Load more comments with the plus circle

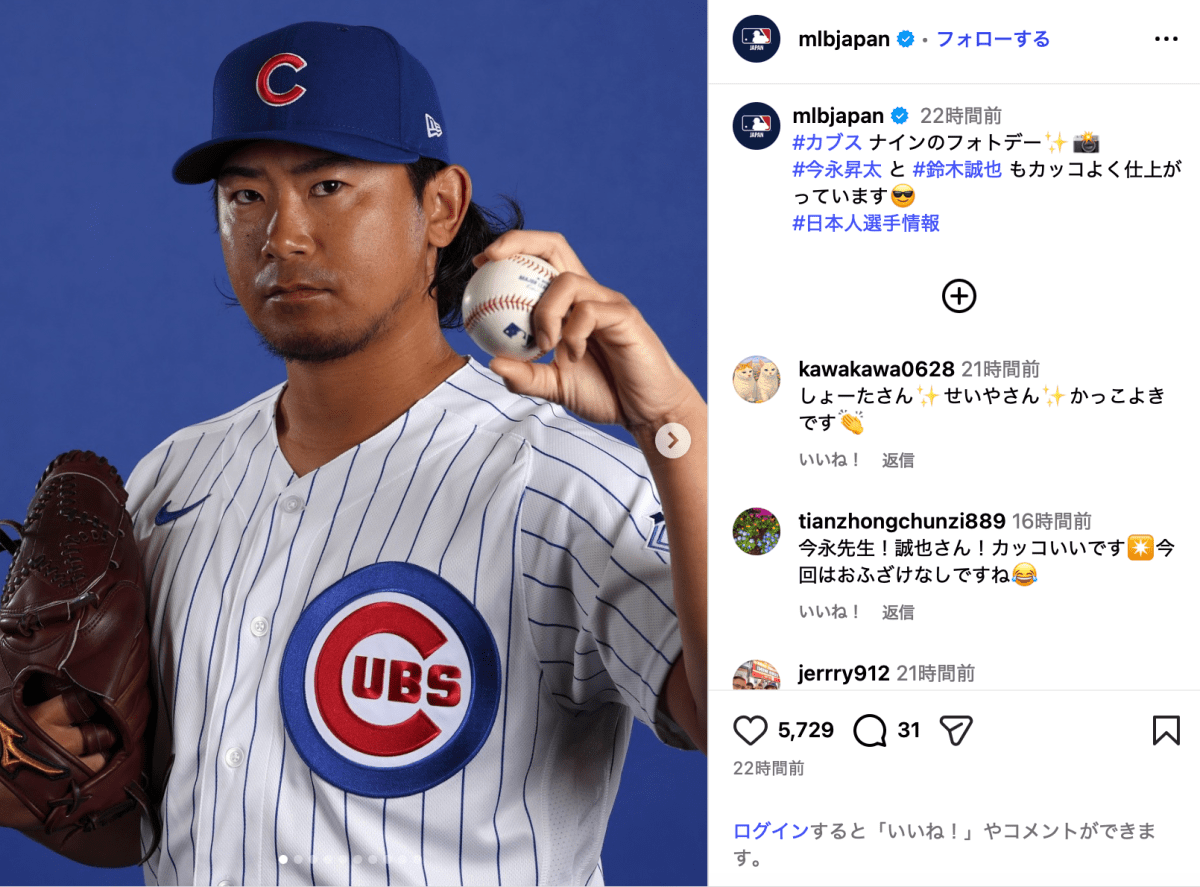pyautogui.click(x=959, y=296)
